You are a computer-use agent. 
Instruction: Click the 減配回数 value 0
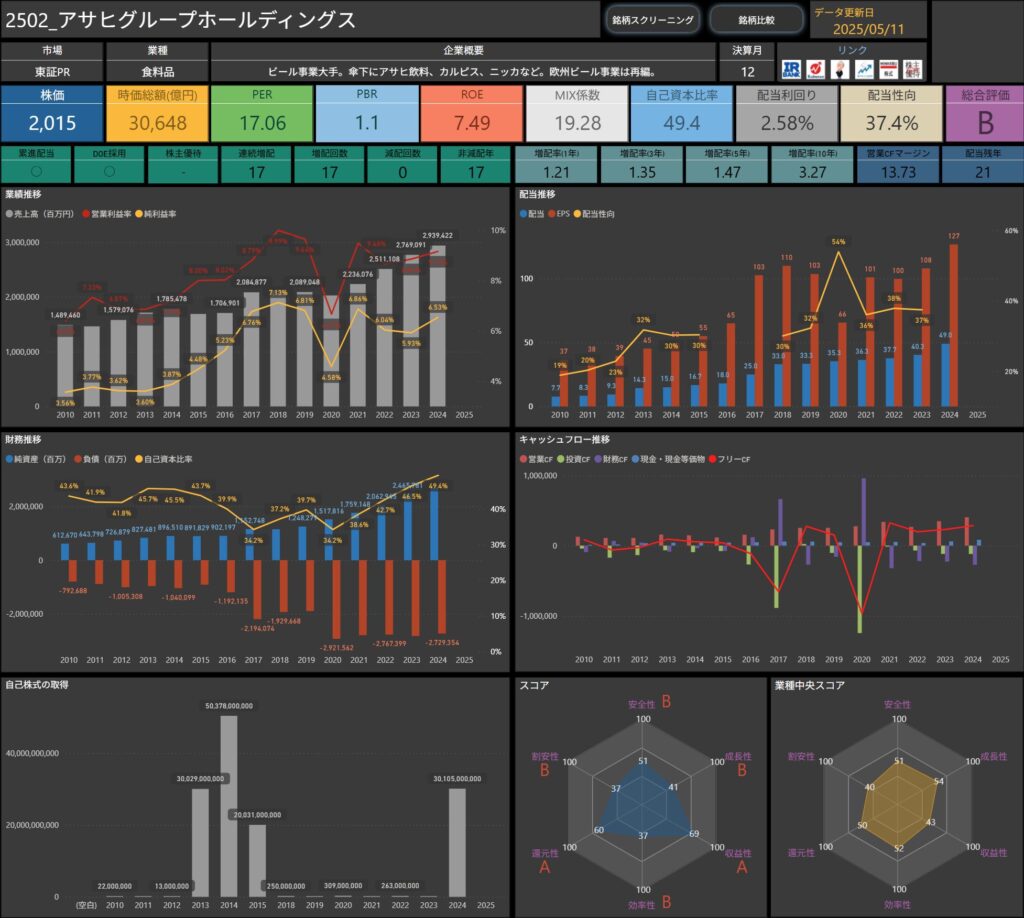pos(403,172)
